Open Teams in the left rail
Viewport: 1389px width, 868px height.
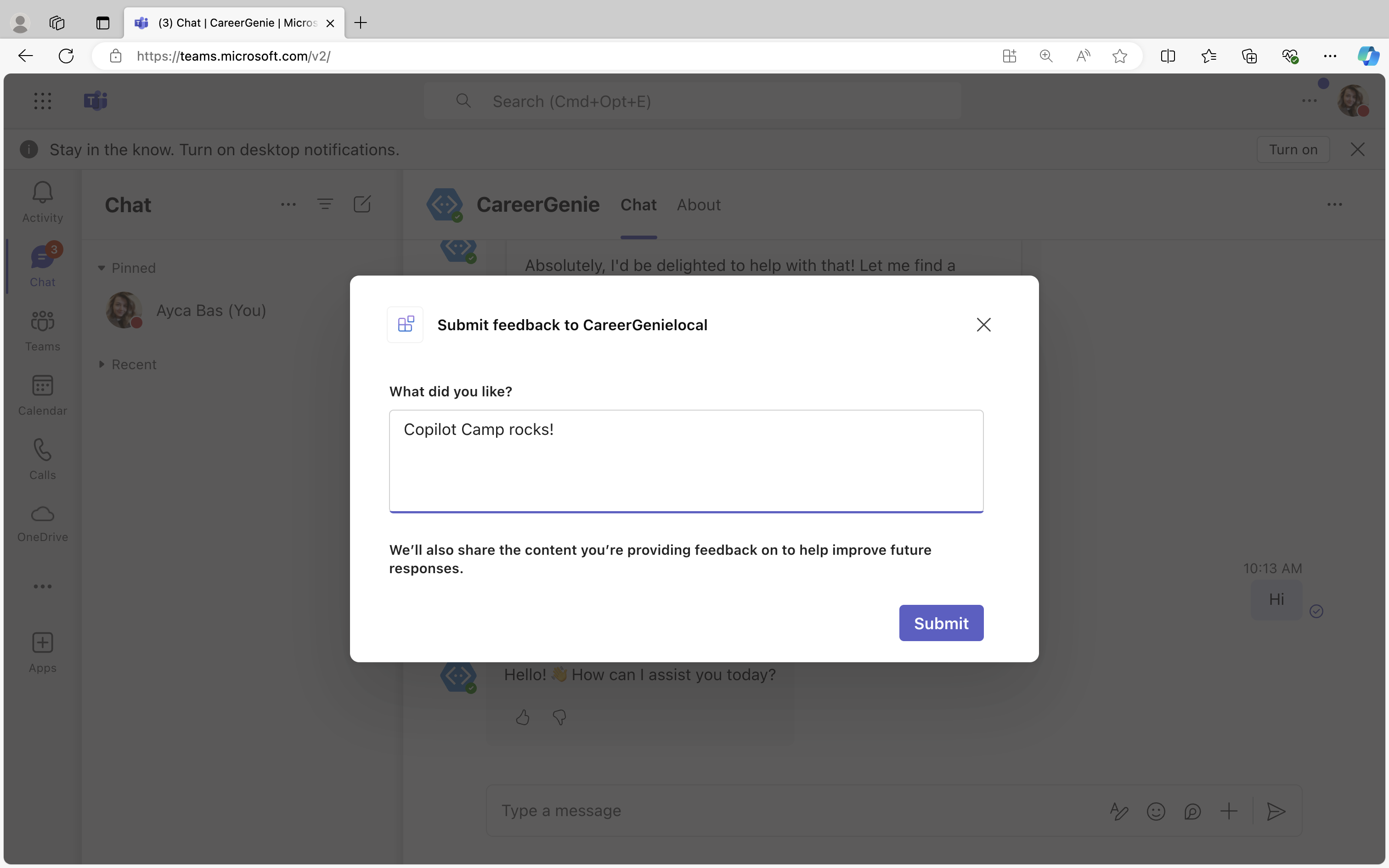(42, 331)
